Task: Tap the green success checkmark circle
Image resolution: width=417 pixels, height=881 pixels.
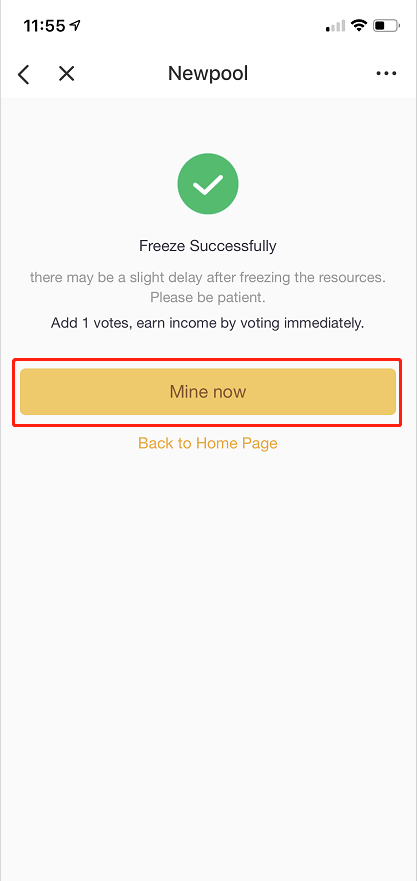Action: tap(208, 184)
